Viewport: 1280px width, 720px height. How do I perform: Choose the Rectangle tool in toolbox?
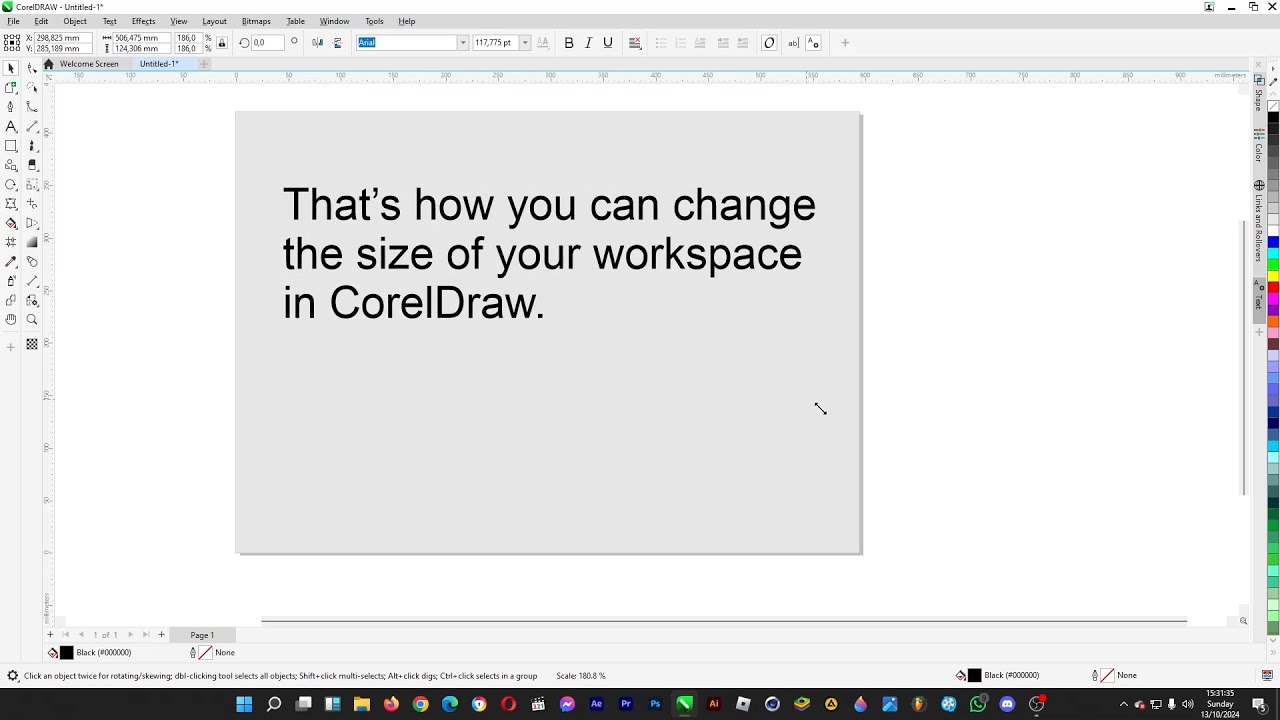(x=11, y=146)
